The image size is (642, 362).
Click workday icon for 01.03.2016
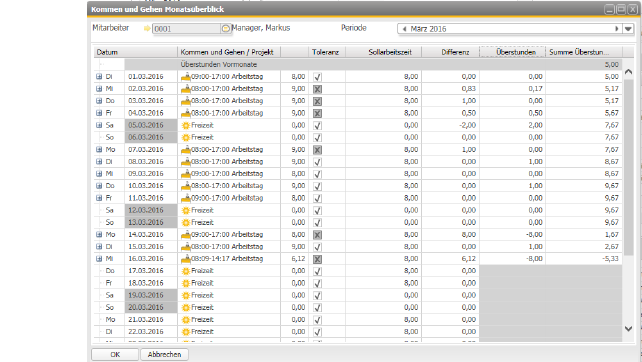pos(186,77)
